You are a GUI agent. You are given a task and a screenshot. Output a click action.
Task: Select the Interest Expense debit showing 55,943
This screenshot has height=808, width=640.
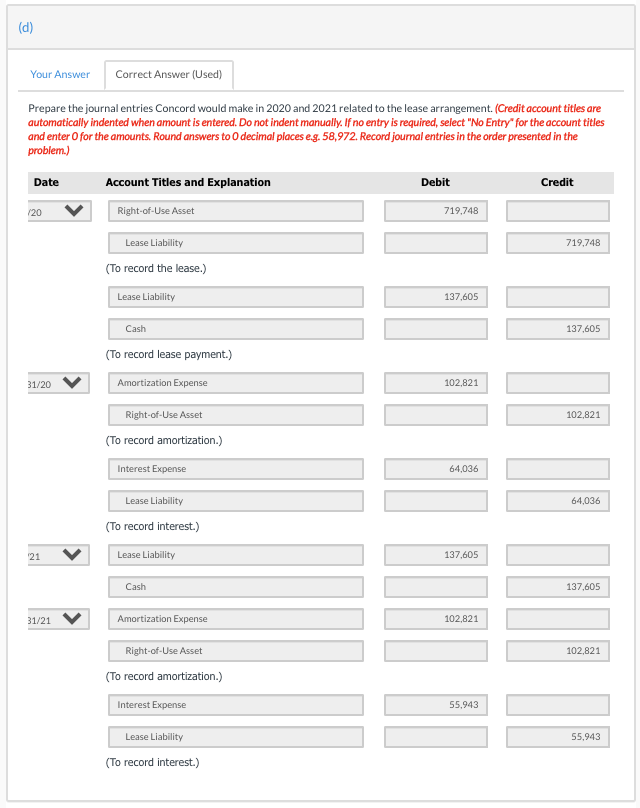pos(435,704)
